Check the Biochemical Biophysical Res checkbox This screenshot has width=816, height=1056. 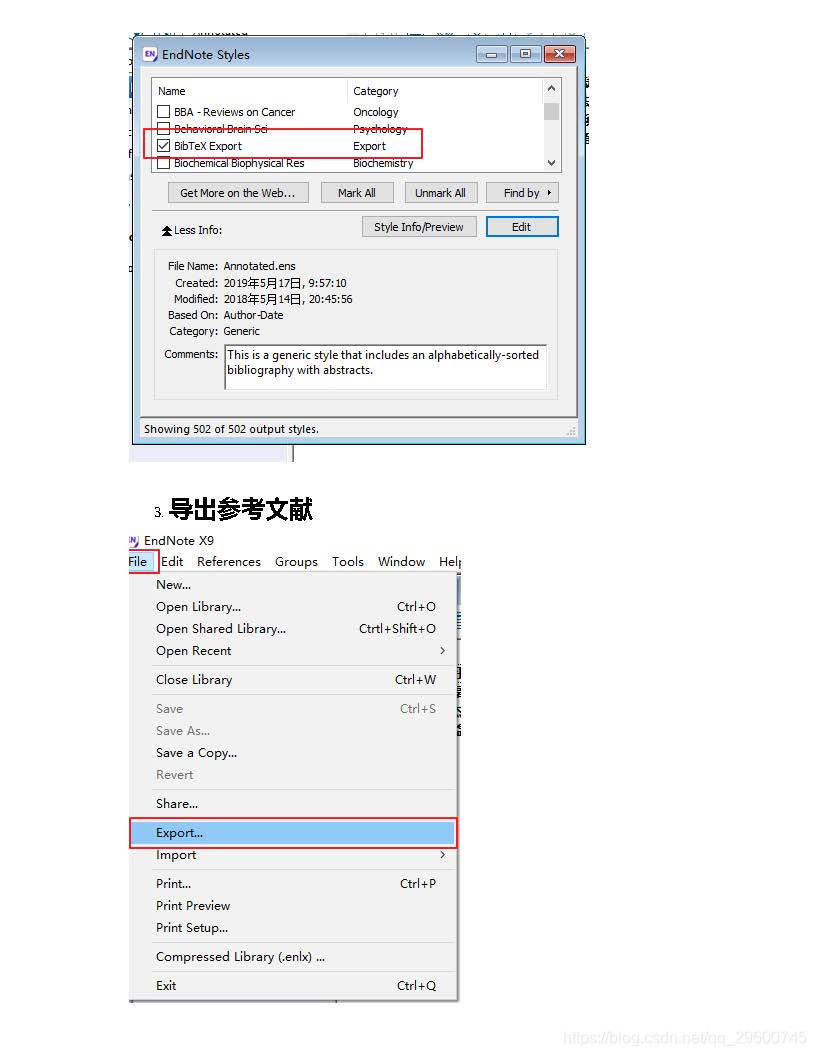pyautogui.click(x=163, y=163)
